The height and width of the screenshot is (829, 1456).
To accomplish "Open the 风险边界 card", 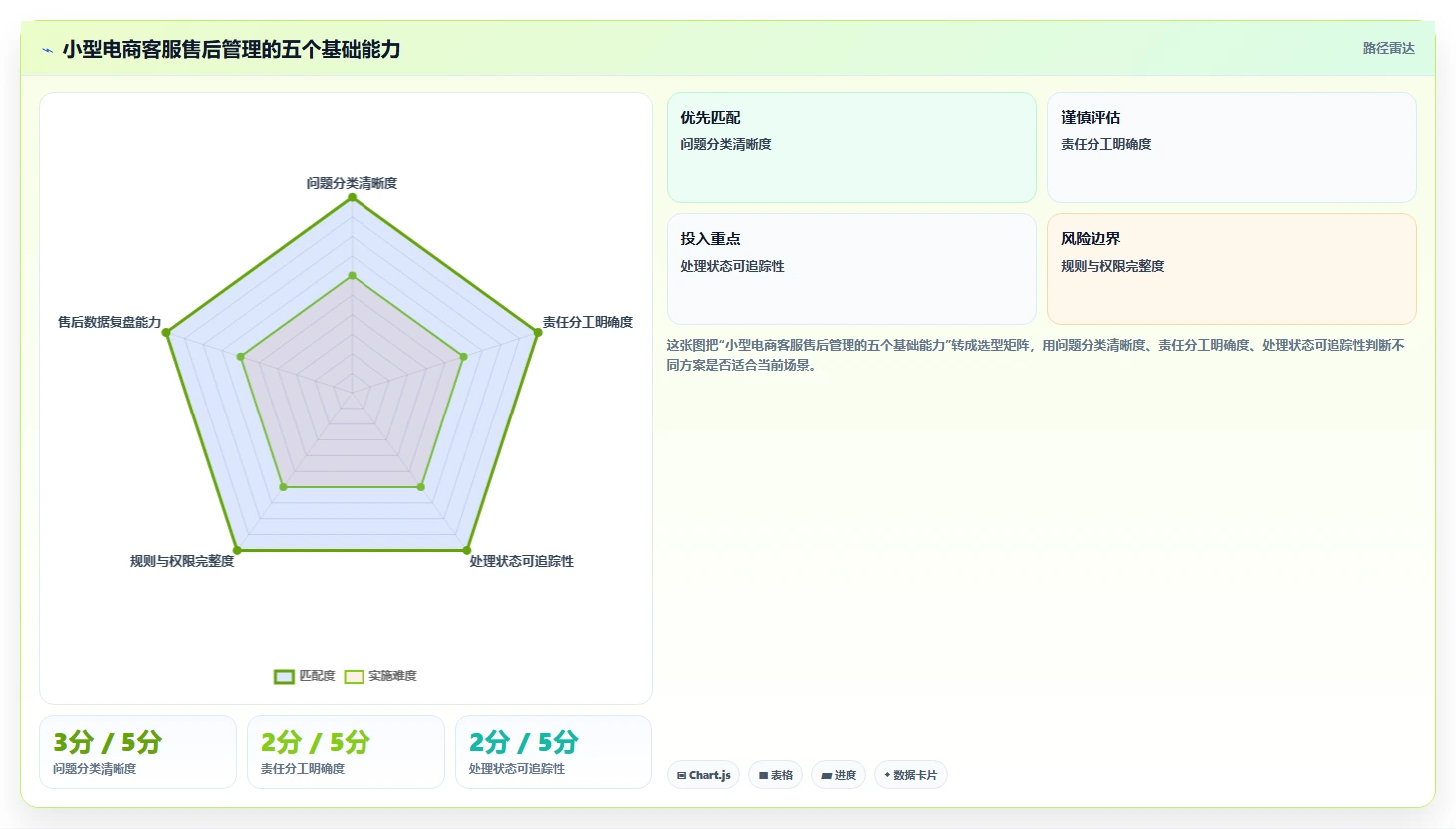I will (1231, 269).
